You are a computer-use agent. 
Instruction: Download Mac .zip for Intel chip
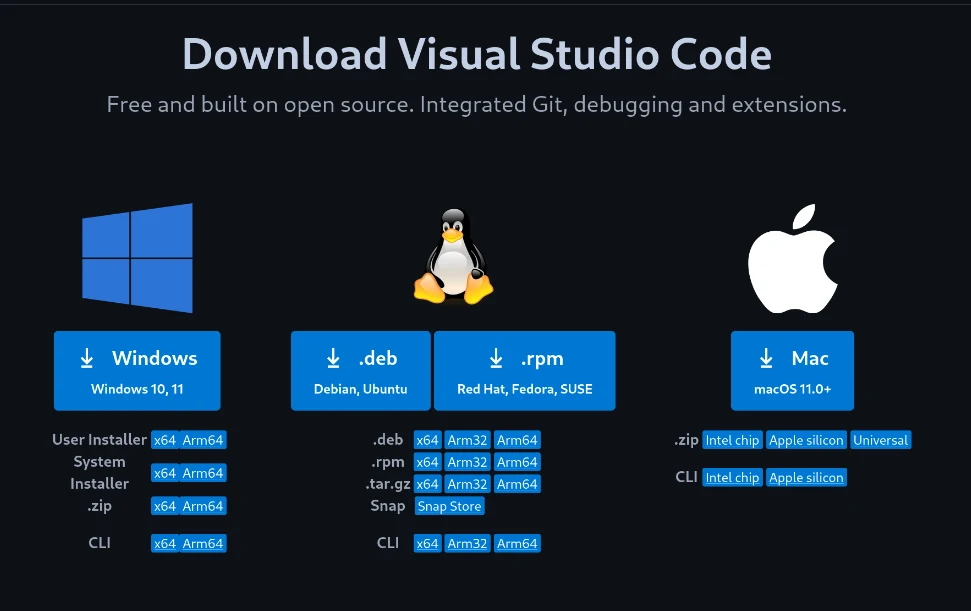tap(732, 440)
